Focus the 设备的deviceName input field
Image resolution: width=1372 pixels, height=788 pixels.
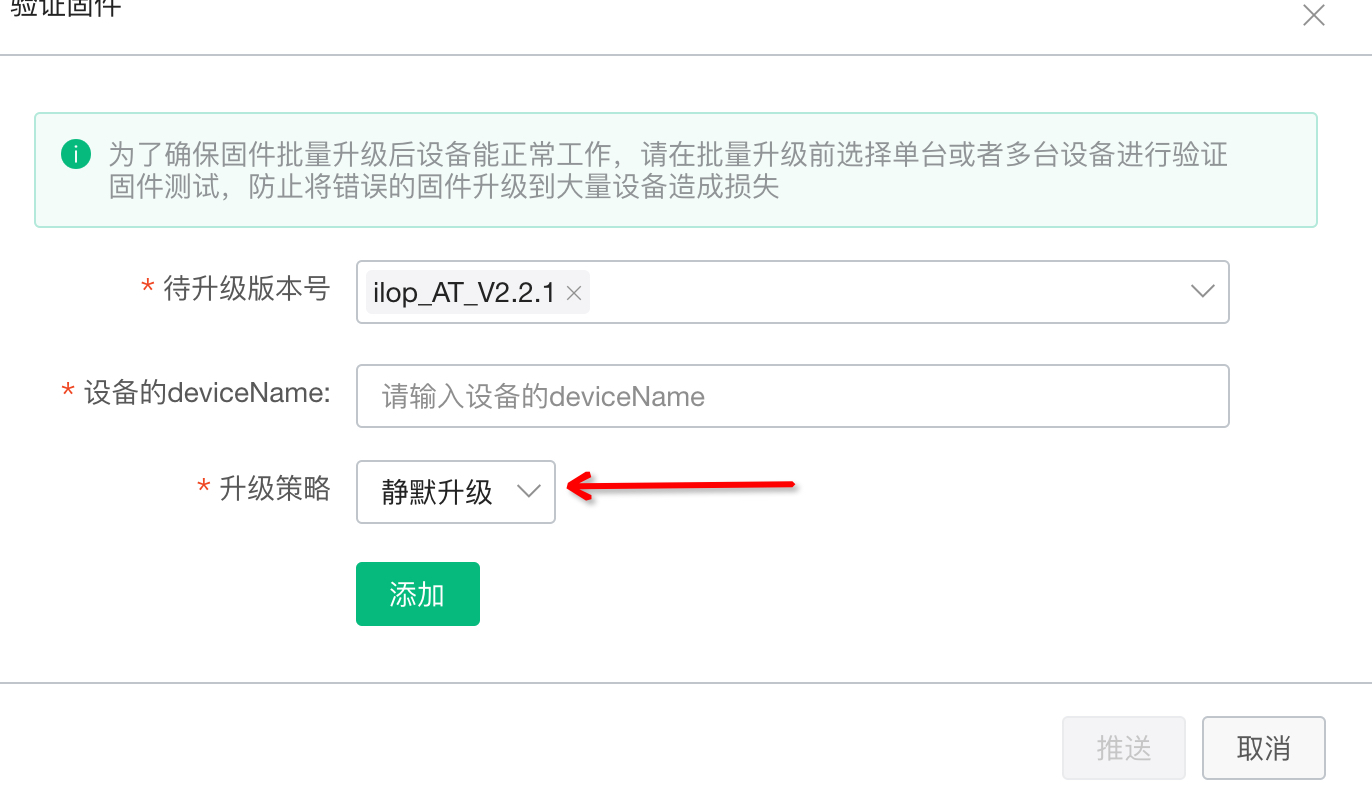point(792,396)
